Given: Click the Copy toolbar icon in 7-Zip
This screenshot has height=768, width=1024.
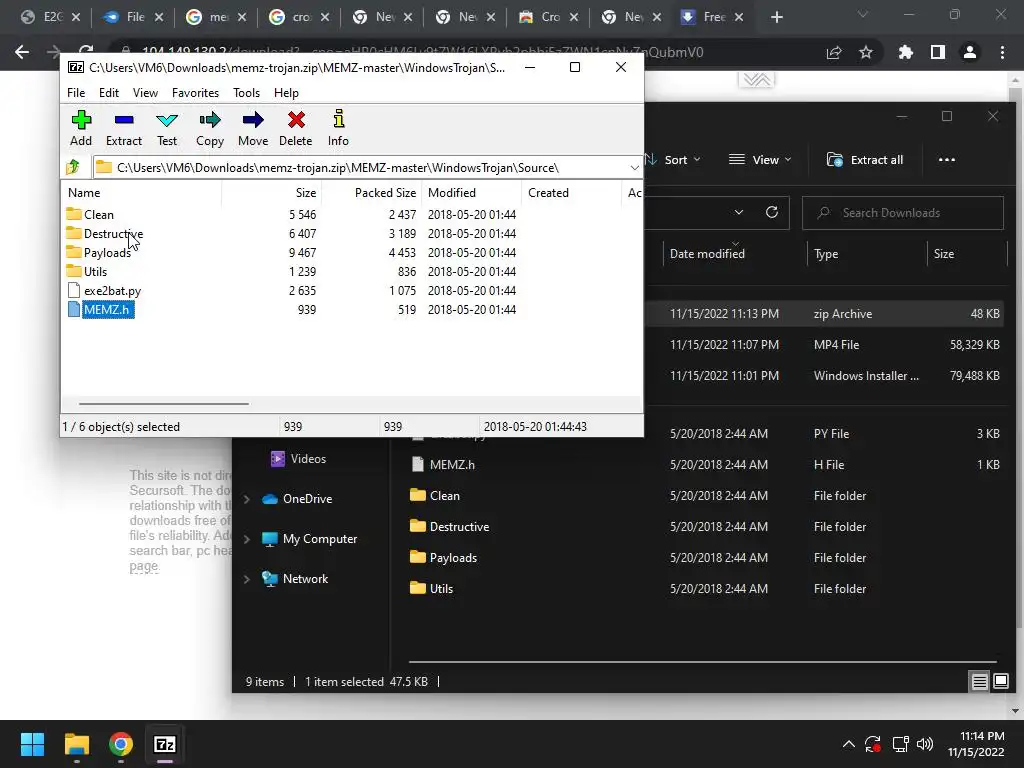Looking at the screenshot, I should point(210,128).
